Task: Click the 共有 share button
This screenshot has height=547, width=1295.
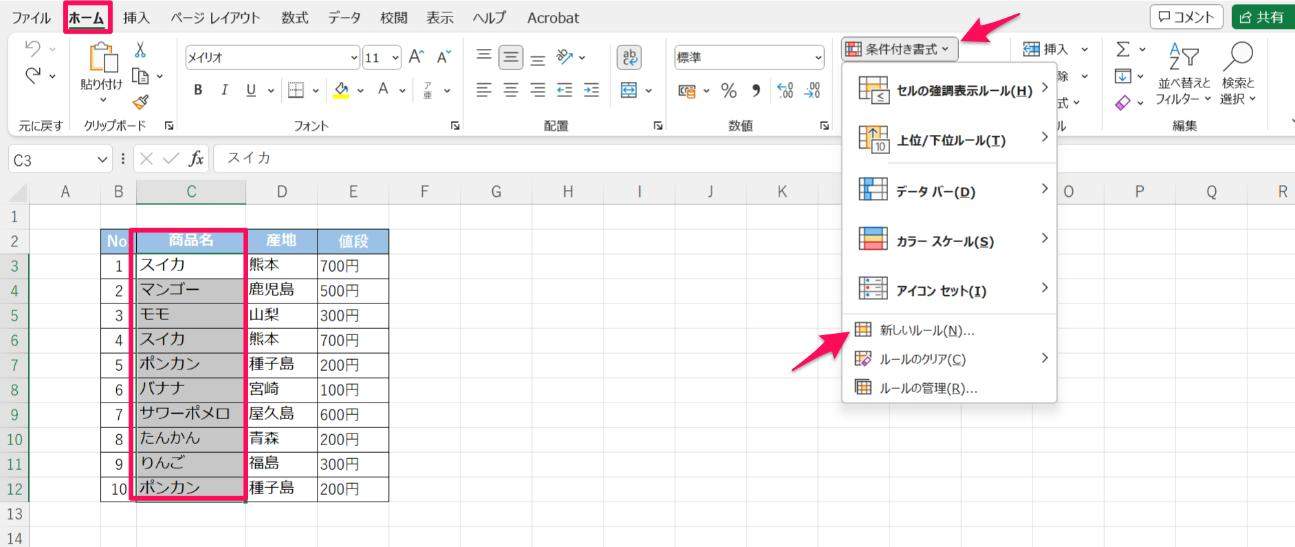Action: coord(1262,17)
